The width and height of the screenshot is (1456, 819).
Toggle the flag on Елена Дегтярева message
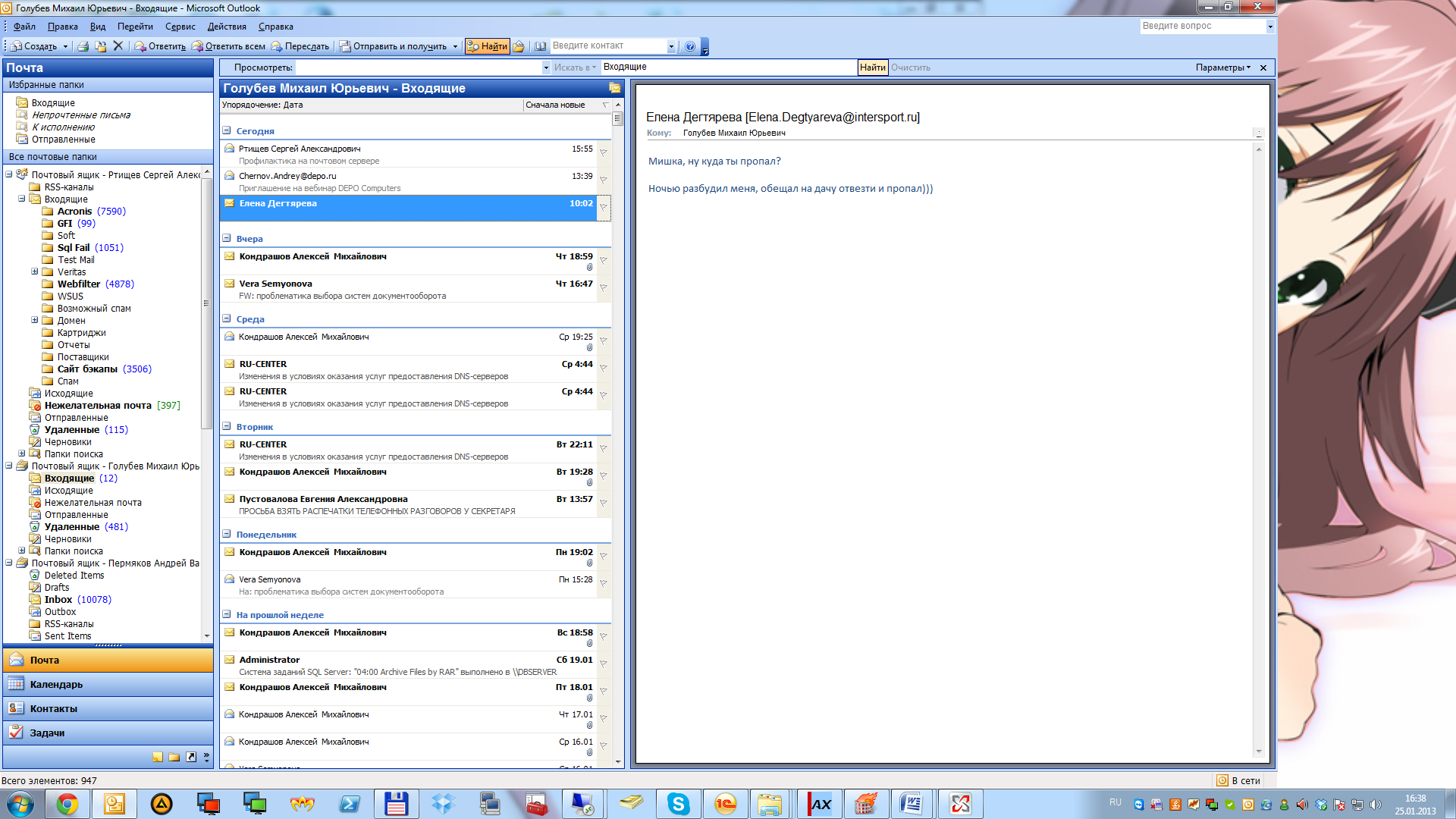coord(604,207)
